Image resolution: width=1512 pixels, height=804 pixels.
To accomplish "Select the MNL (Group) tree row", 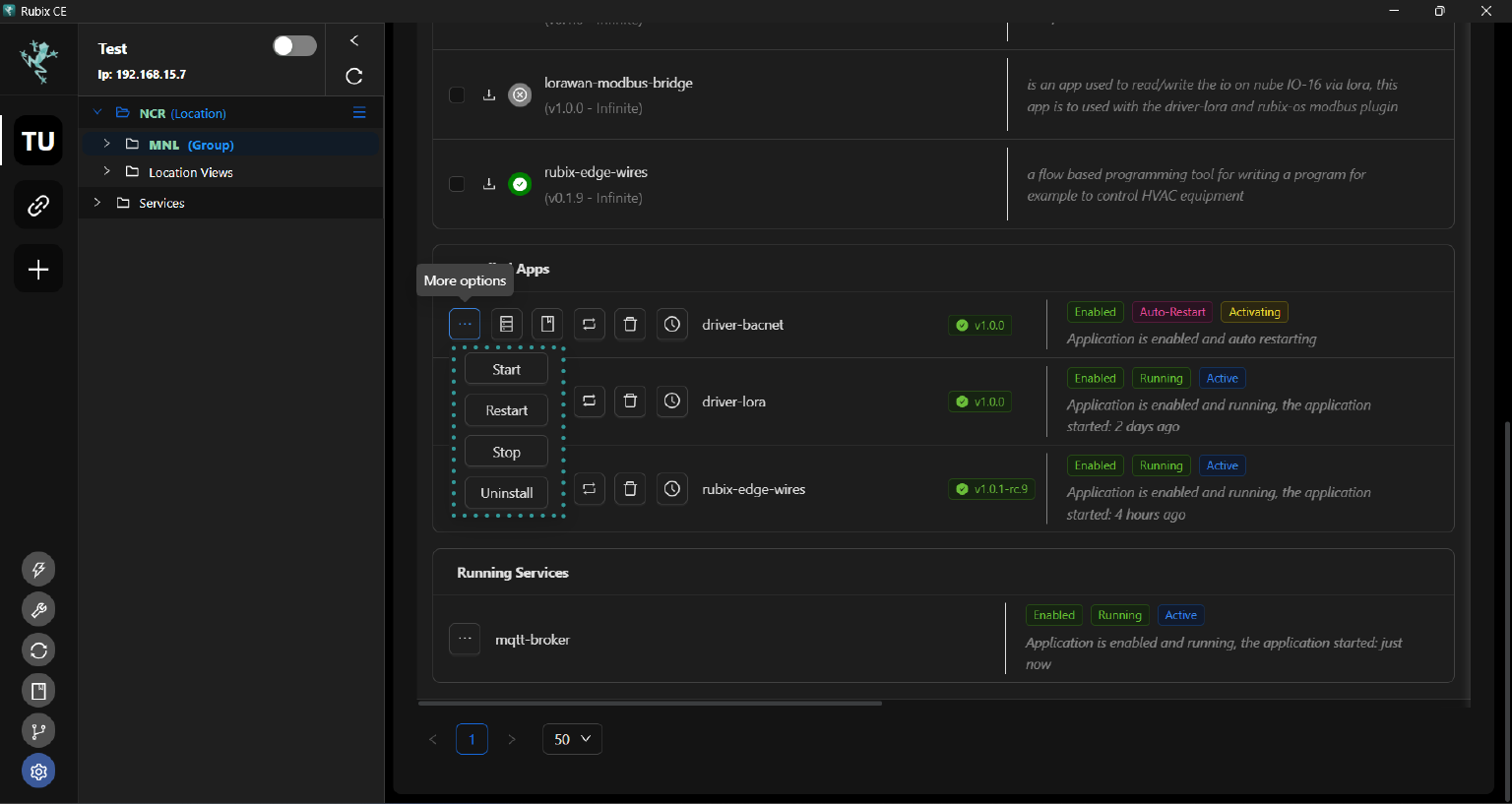I will coord(230,144).
